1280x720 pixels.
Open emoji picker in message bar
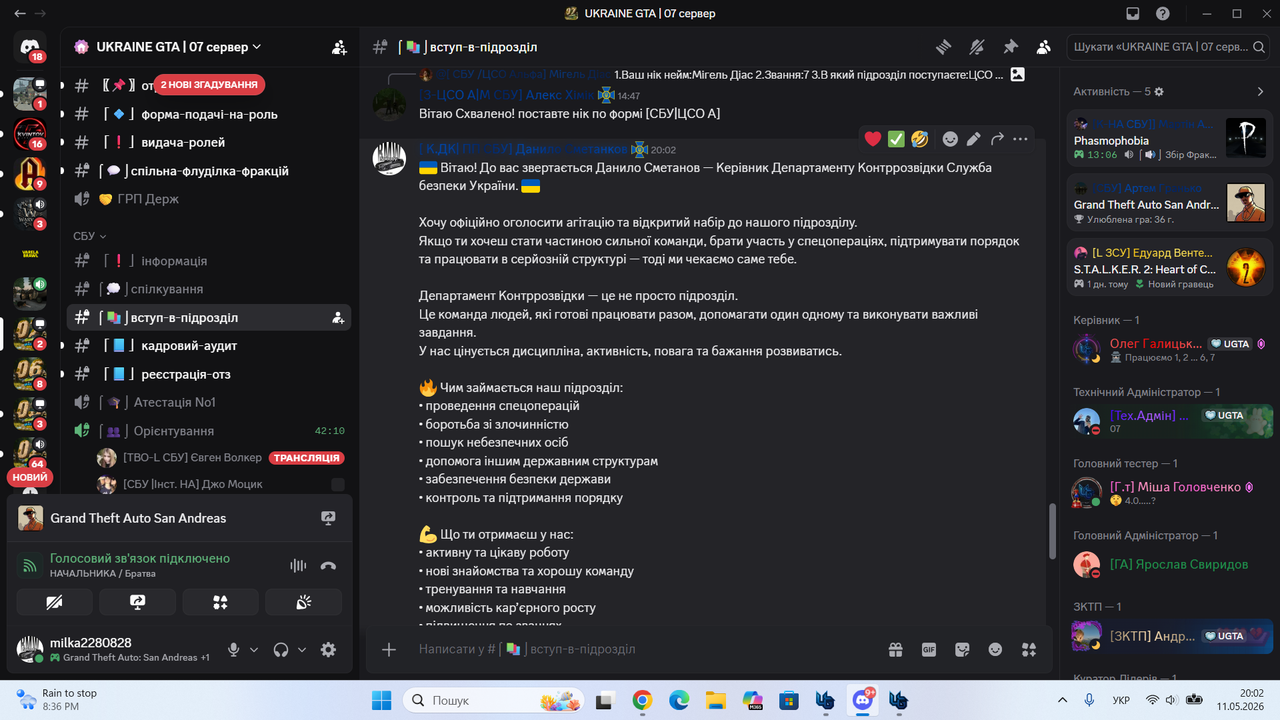[x=995, y=649]
